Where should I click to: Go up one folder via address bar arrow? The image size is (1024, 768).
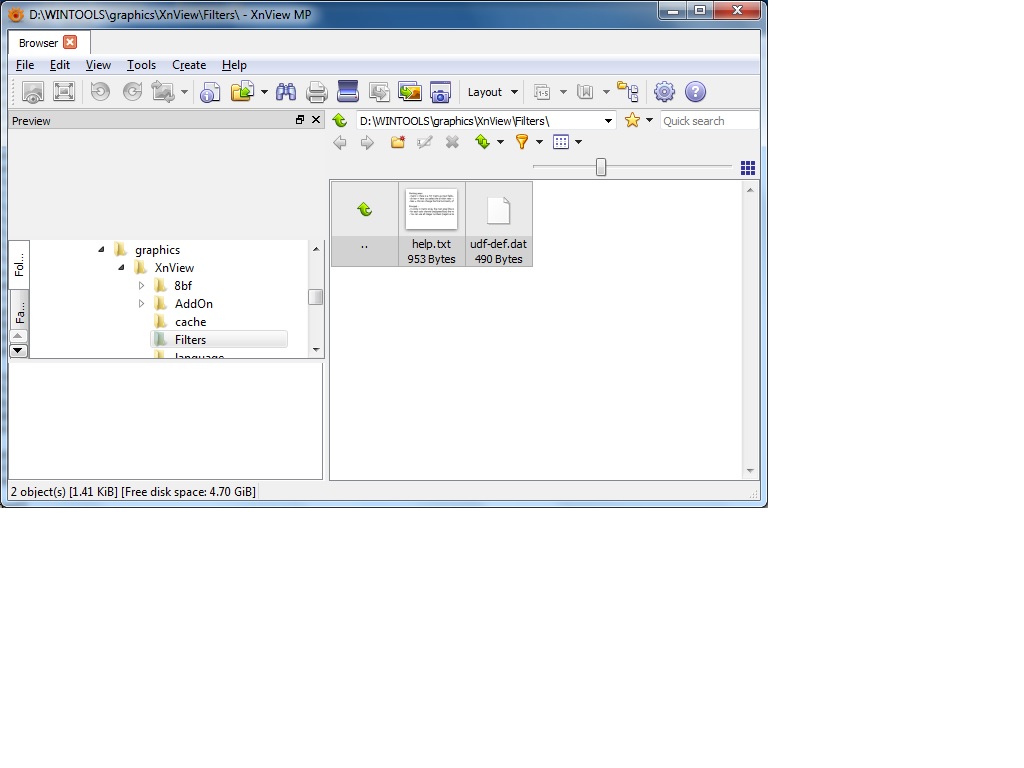point(340,120)
